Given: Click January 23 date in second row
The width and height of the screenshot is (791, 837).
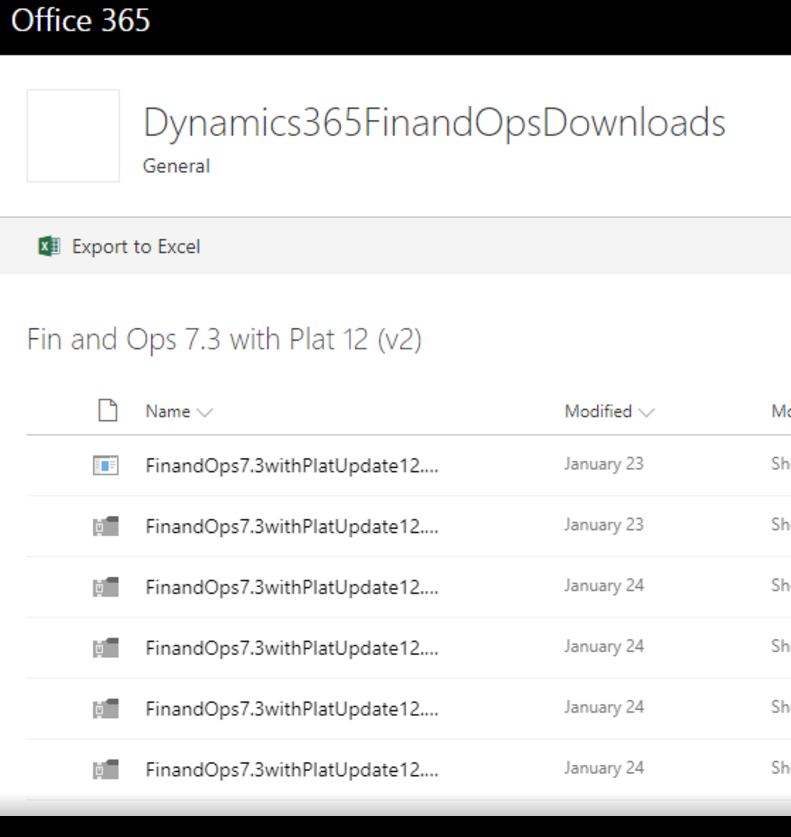Looking at the screenshot, I should [x=604, y=525].
